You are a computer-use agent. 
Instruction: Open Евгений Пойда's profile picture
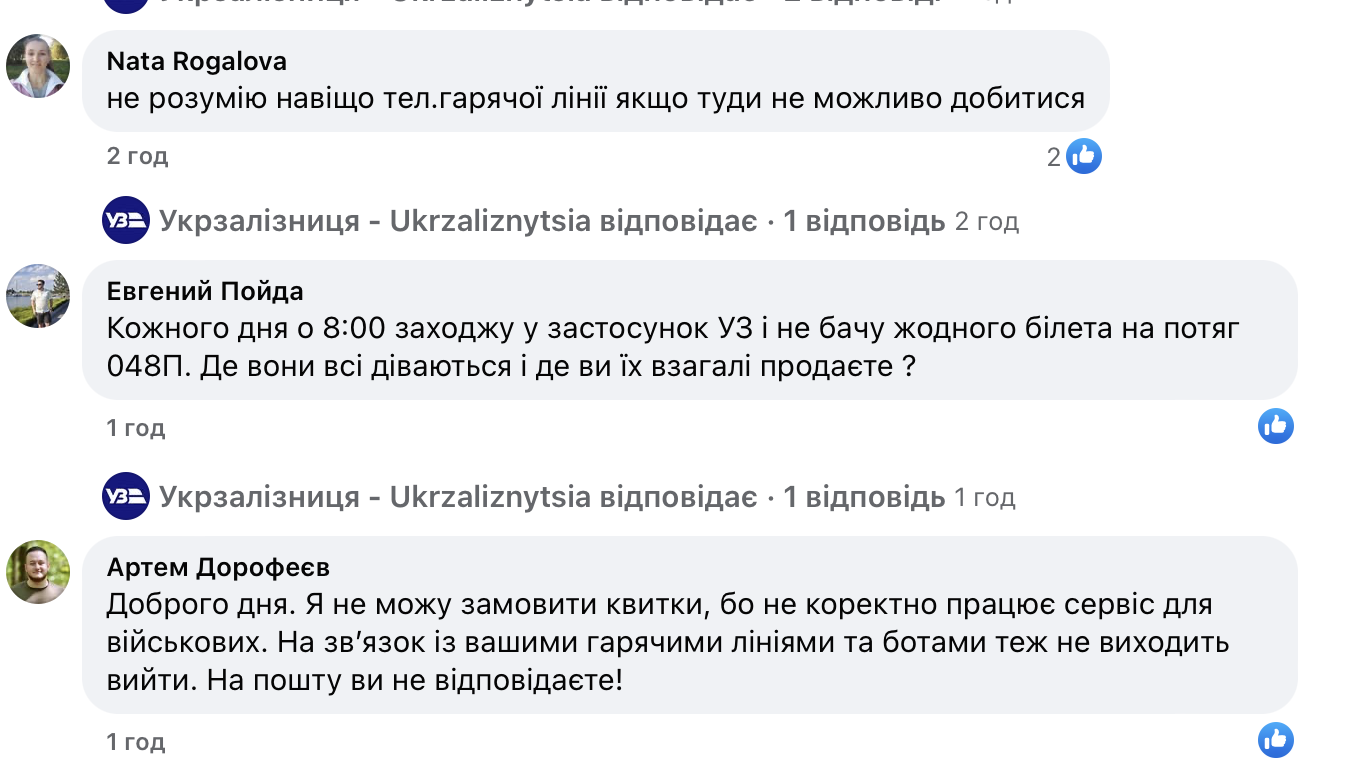[x=38, y=296]
